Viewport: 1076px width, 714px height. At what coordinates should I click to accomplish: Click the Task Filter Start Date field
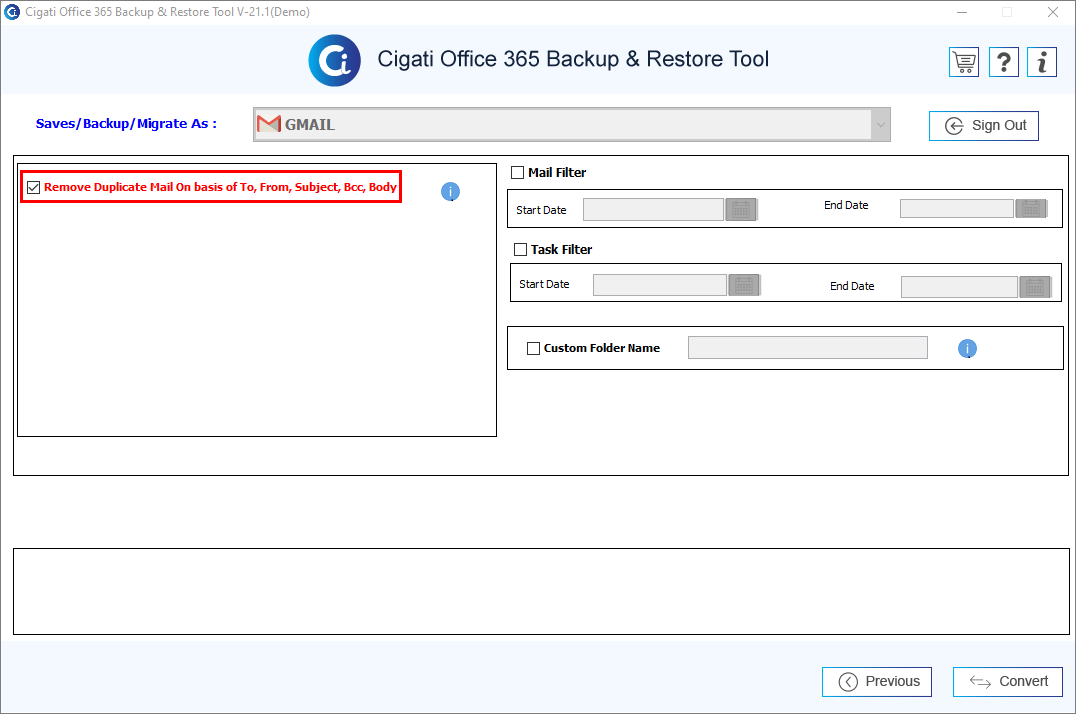pyautogui.click(x=659, y=285)
